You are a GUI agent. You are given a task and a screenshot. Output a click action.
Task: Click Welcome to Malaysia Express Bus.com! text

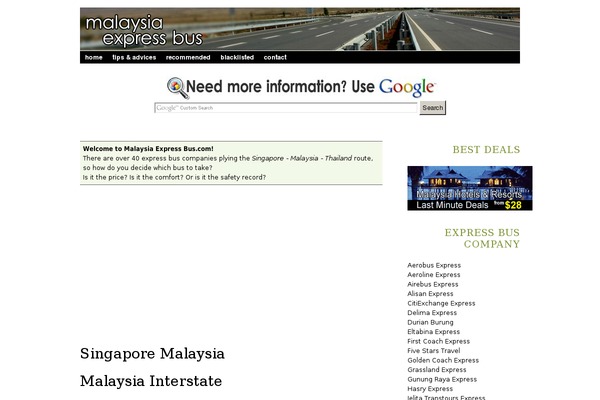pos(148,149)
